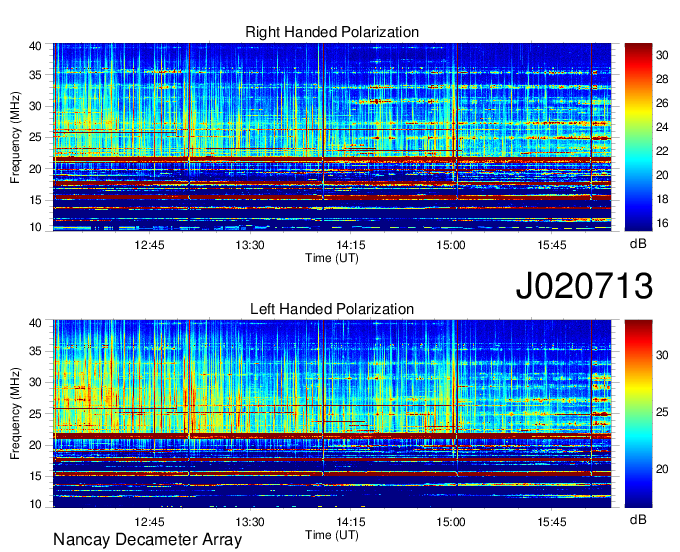Screen dimensions: 680x552
Task: Click the J020713 observation label
Action: pos(584,286)
